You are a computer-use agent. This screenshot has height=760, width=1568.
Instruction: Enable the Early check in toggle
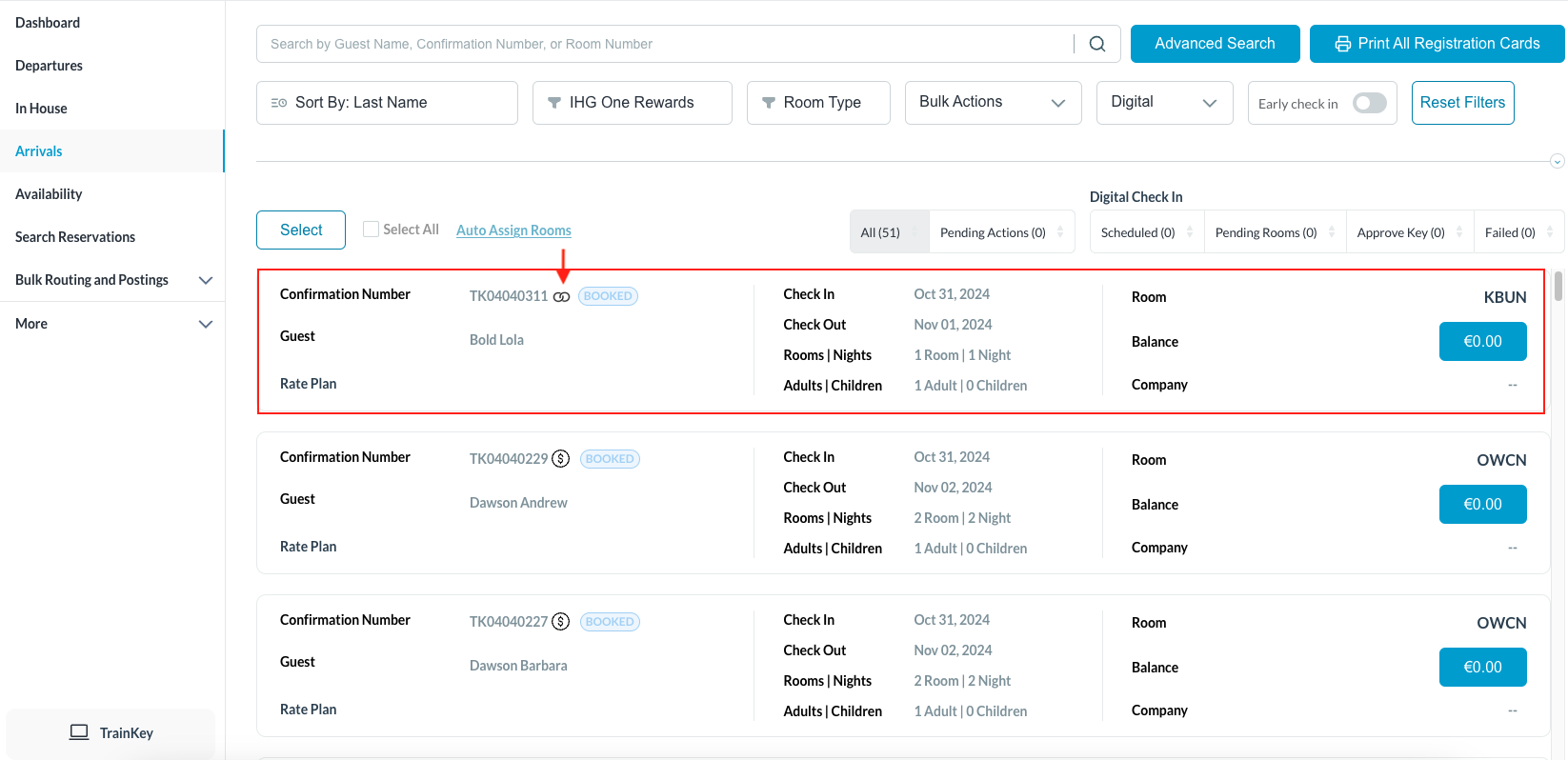pyautogui.click(x=1369, y=103)
